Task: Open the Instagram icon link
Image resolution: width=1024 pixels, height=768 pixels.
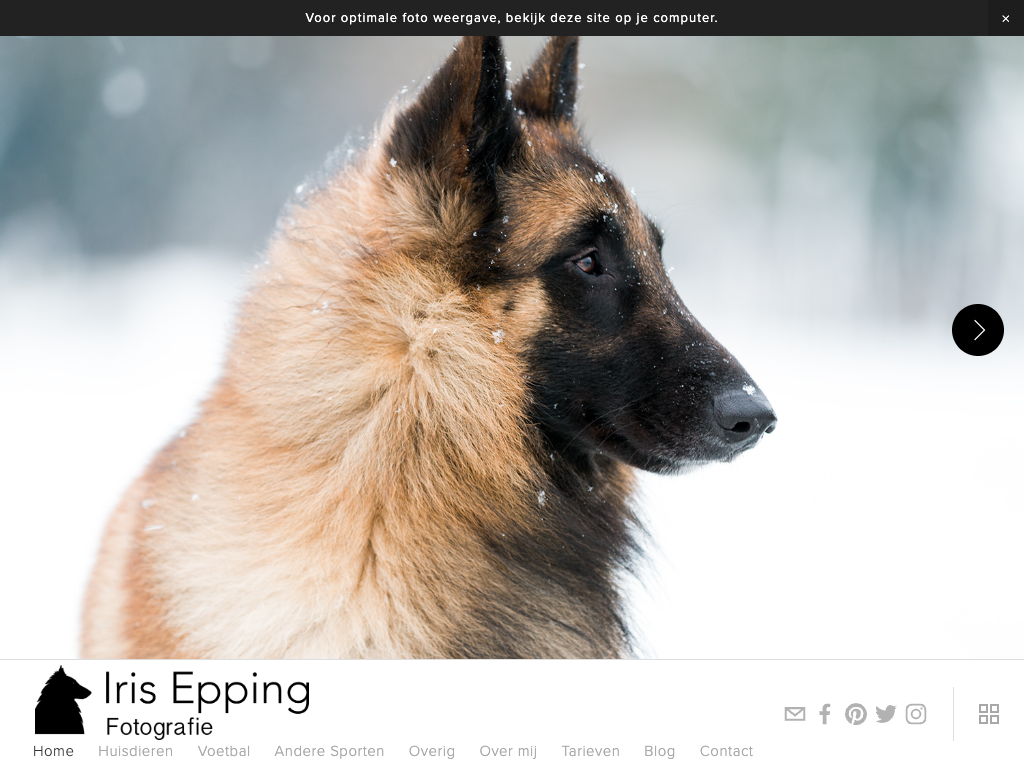Action: 916,714
